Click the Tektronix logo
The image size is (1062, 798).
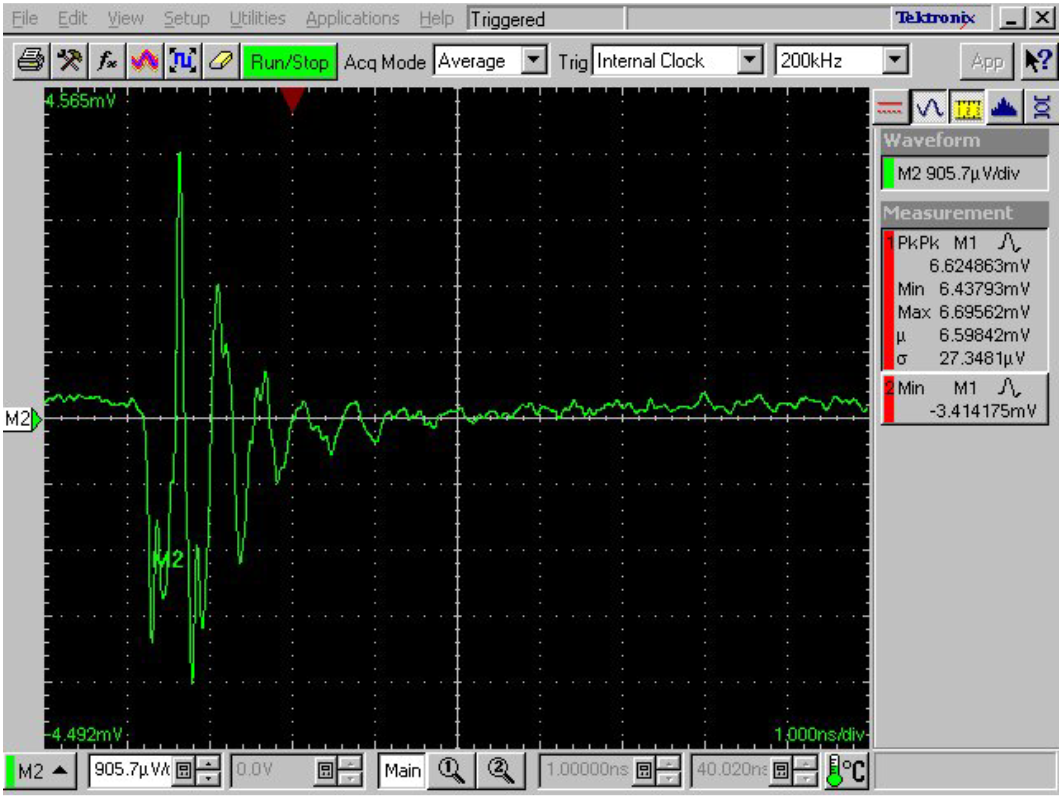point(935,18)
